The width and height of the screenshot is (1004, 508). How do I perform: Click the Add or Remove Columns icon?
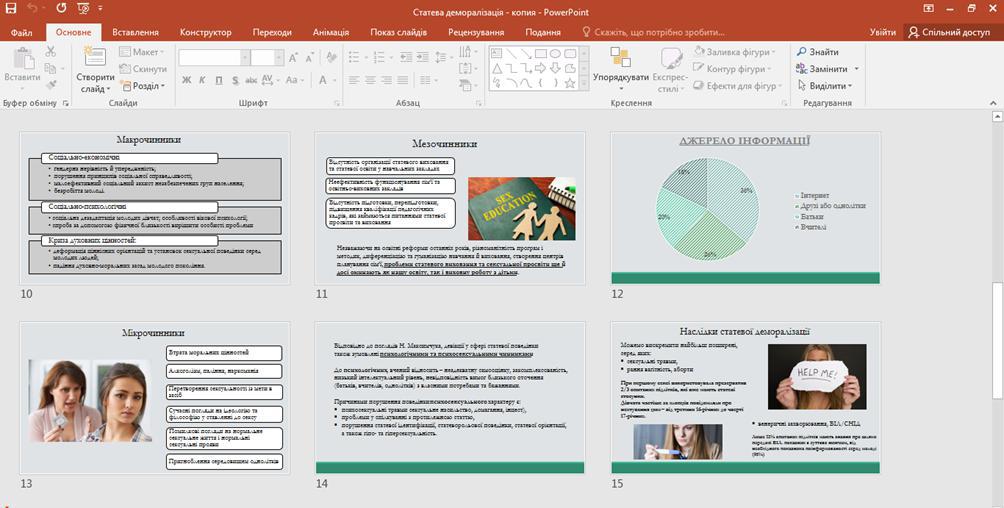[426, 80]
